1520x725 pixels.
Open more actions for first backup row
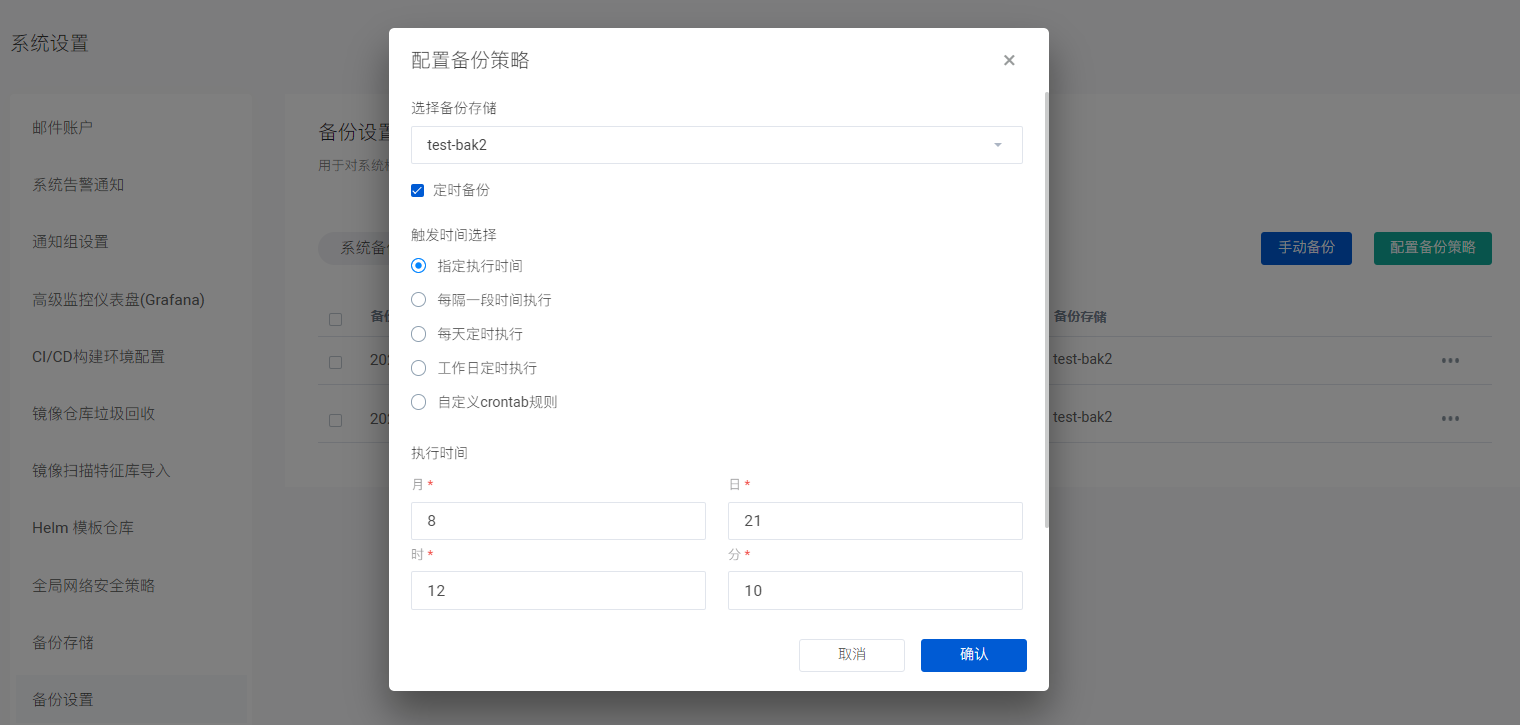pyautogui.click(x=1450, y=361)
